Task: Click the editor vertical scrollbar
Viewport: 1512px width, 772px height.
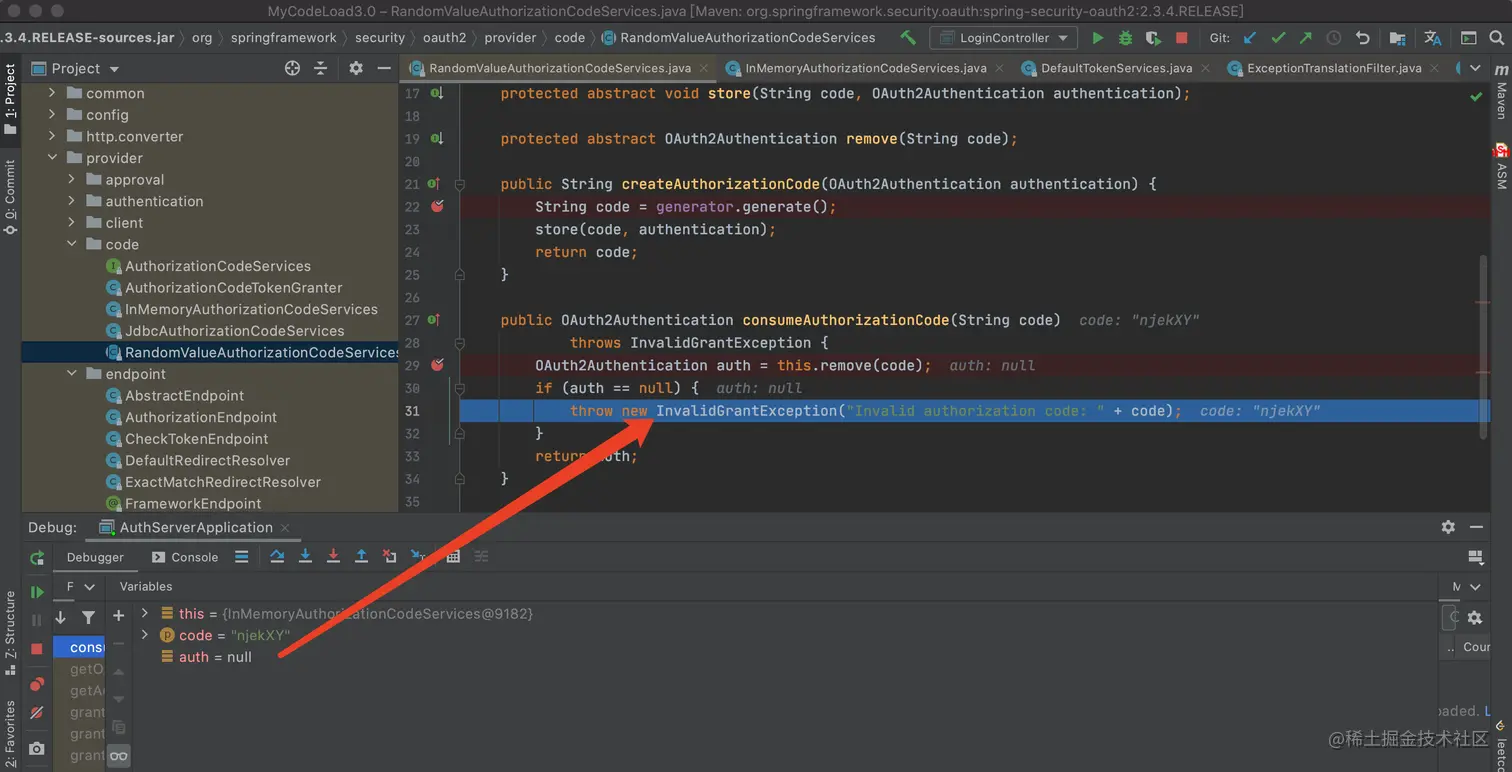Action: pos(1483,345)
